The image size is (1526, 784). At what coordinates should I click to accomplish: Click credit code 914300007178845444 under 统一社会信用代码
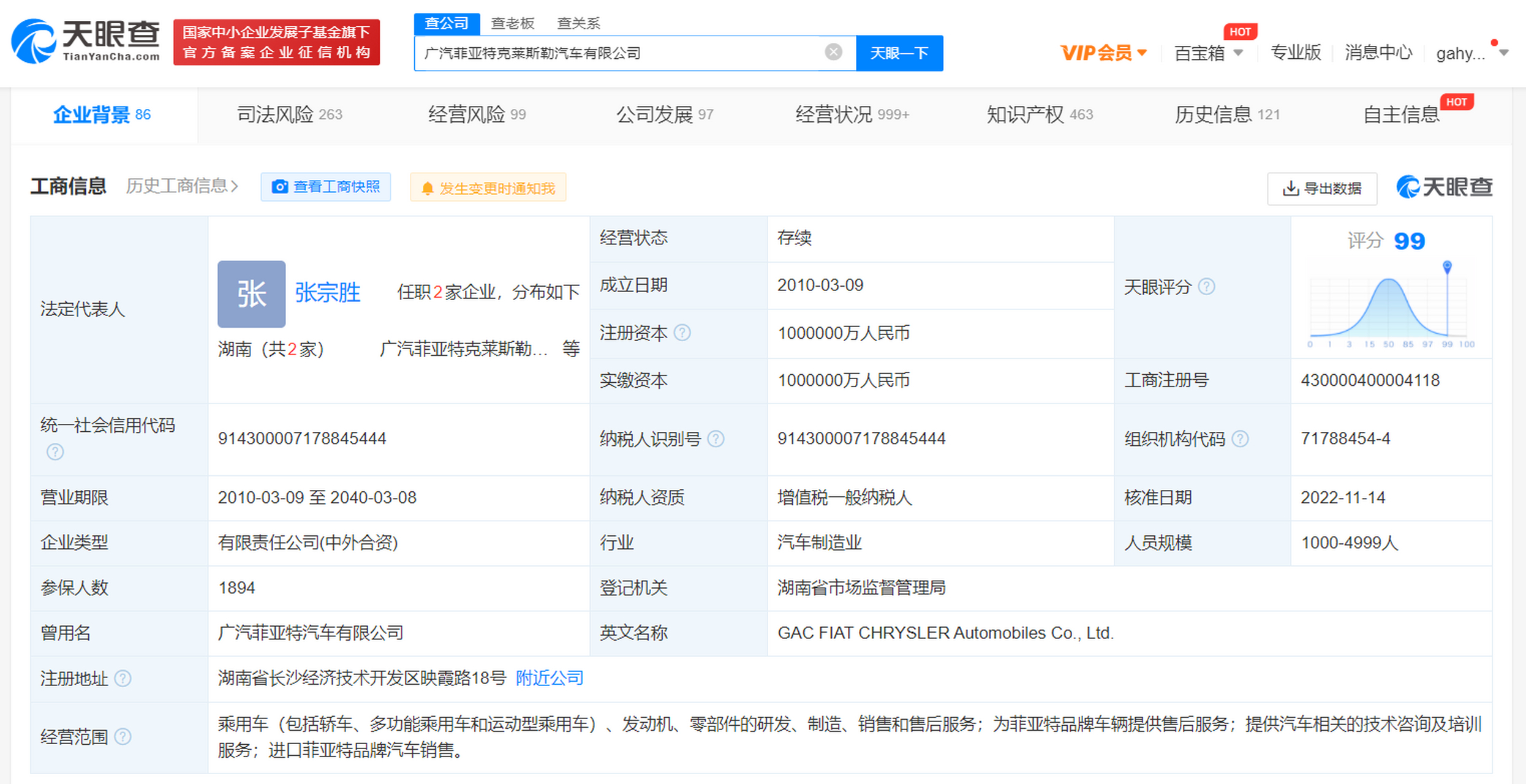tap(302, 439)
